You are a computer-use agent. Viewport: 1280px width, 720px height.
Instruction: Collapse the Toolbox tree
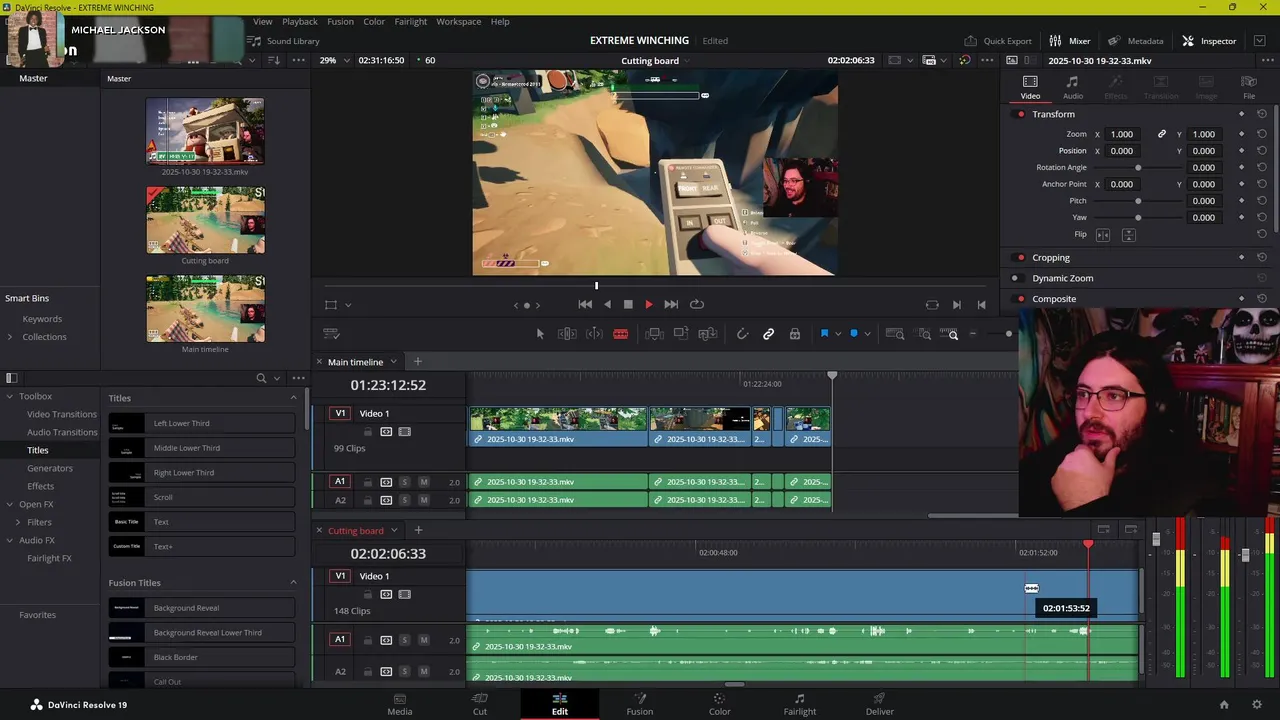tap(9, 397)
